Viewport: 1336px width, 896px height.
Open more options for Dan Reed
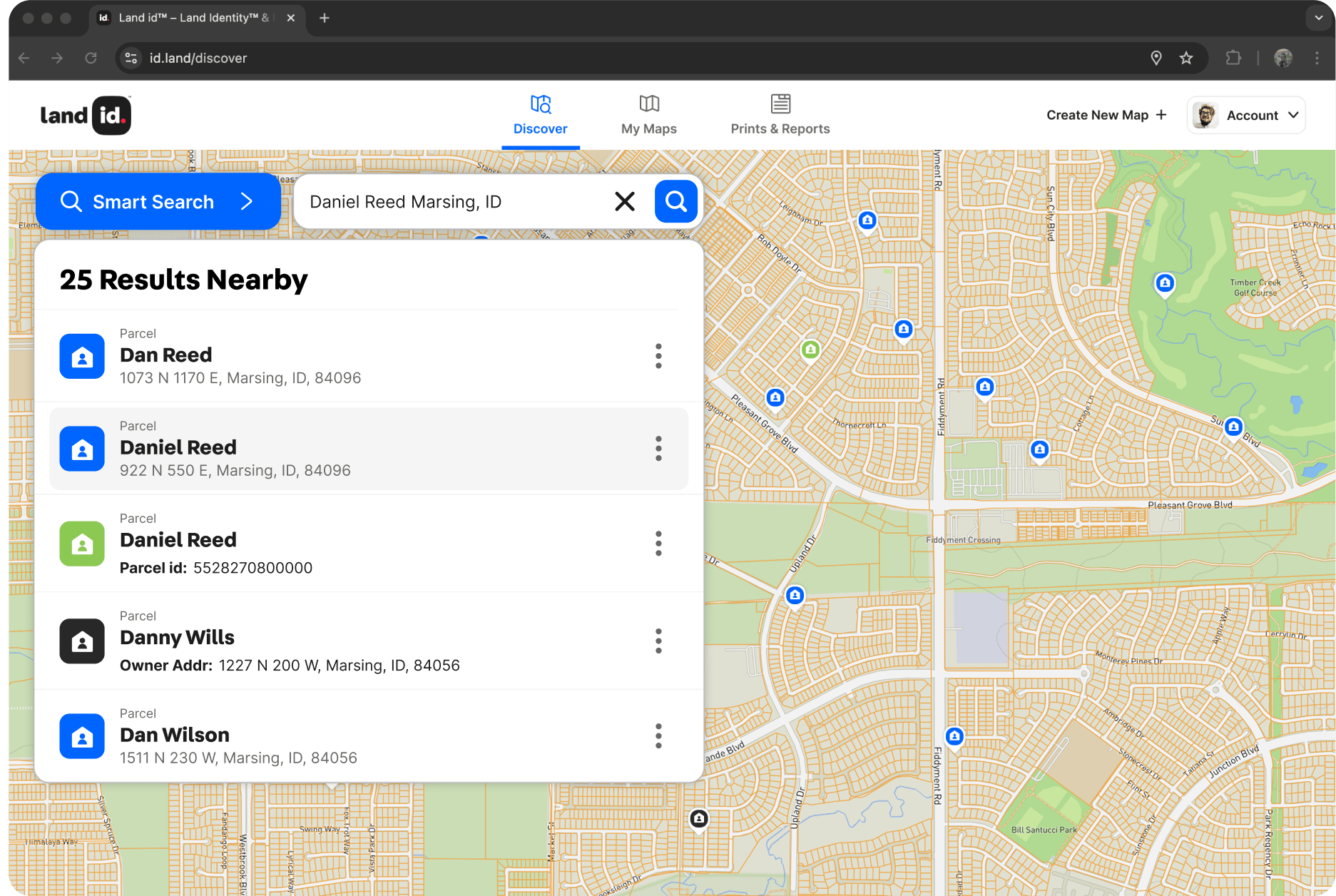pyautogui.click(x=658, y=356)
